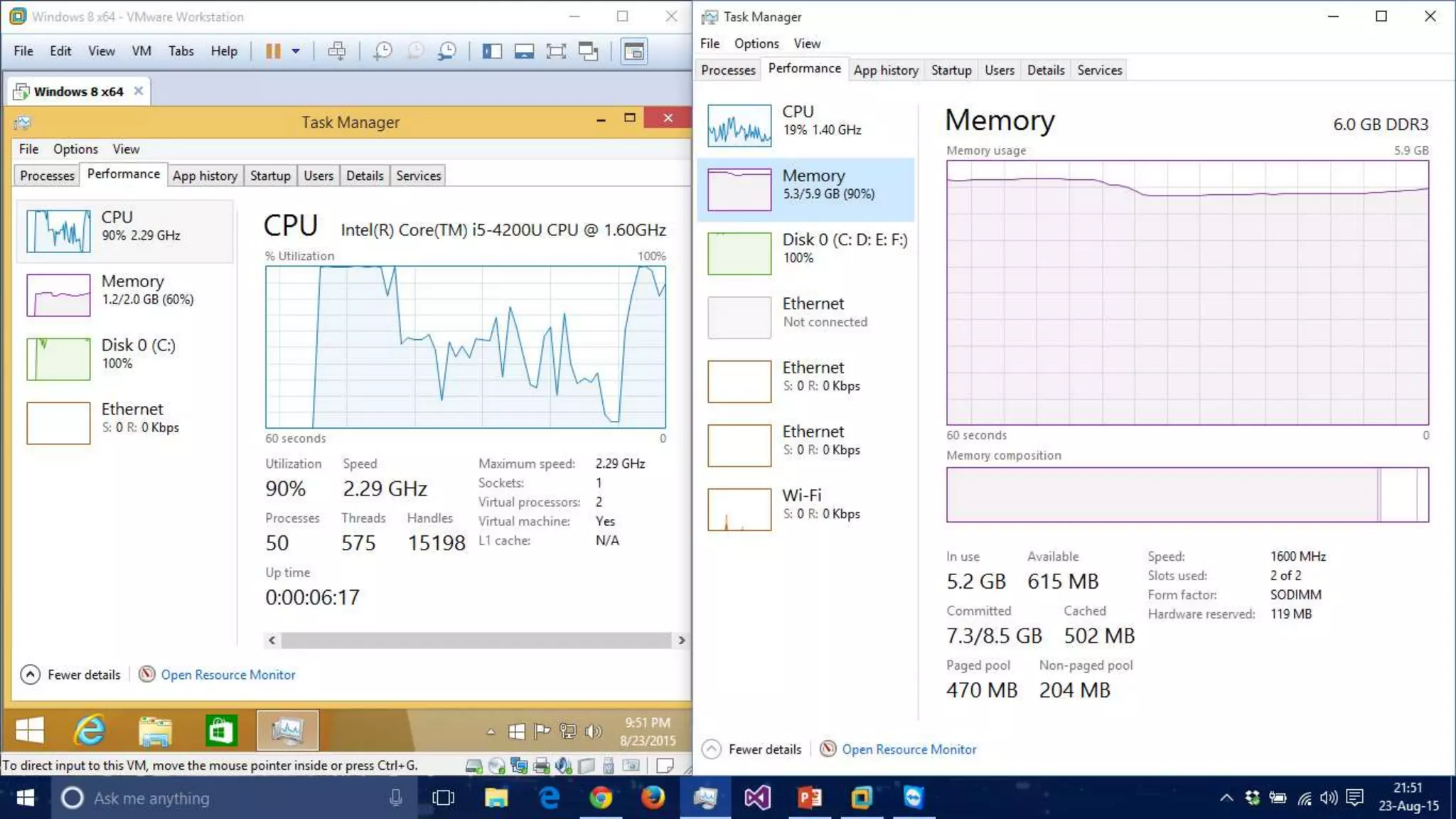Click the VM printer device status icon
Image resolution: width=1456 pixels, height=819 pixels.
(x=542, y=766)
